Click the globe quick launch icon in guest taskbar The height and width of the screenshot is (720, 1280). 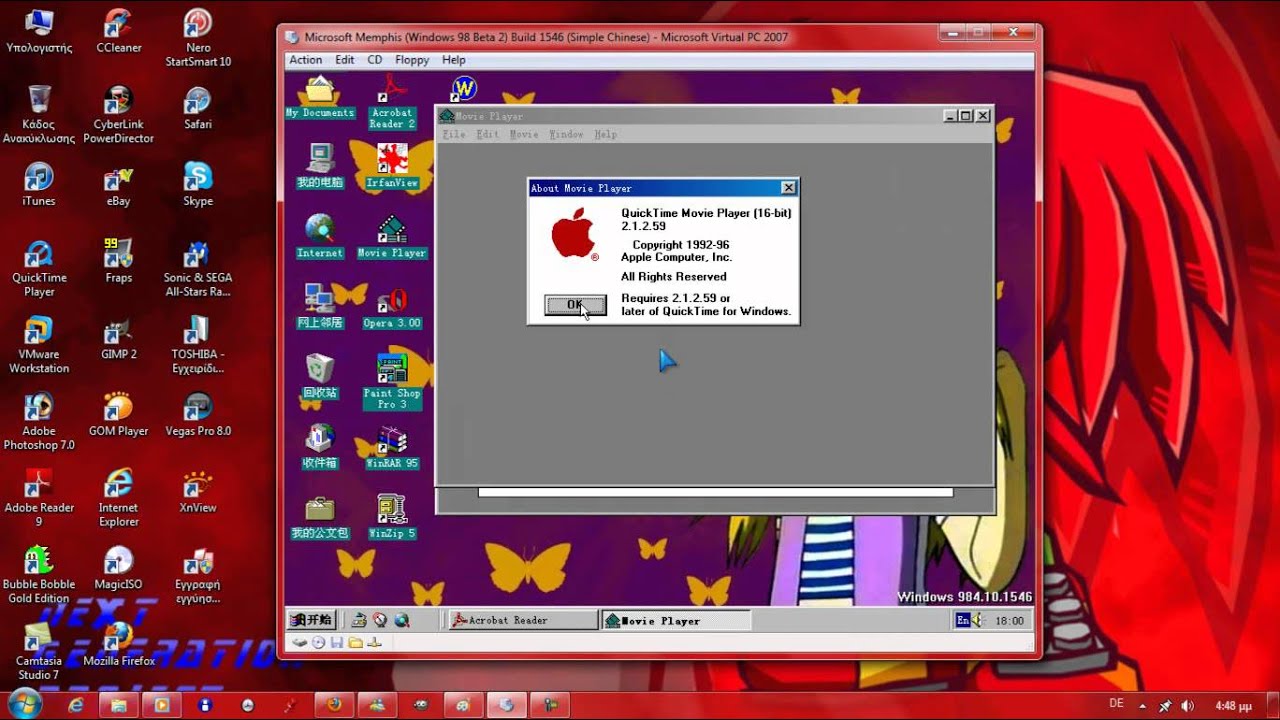(401, 620)
